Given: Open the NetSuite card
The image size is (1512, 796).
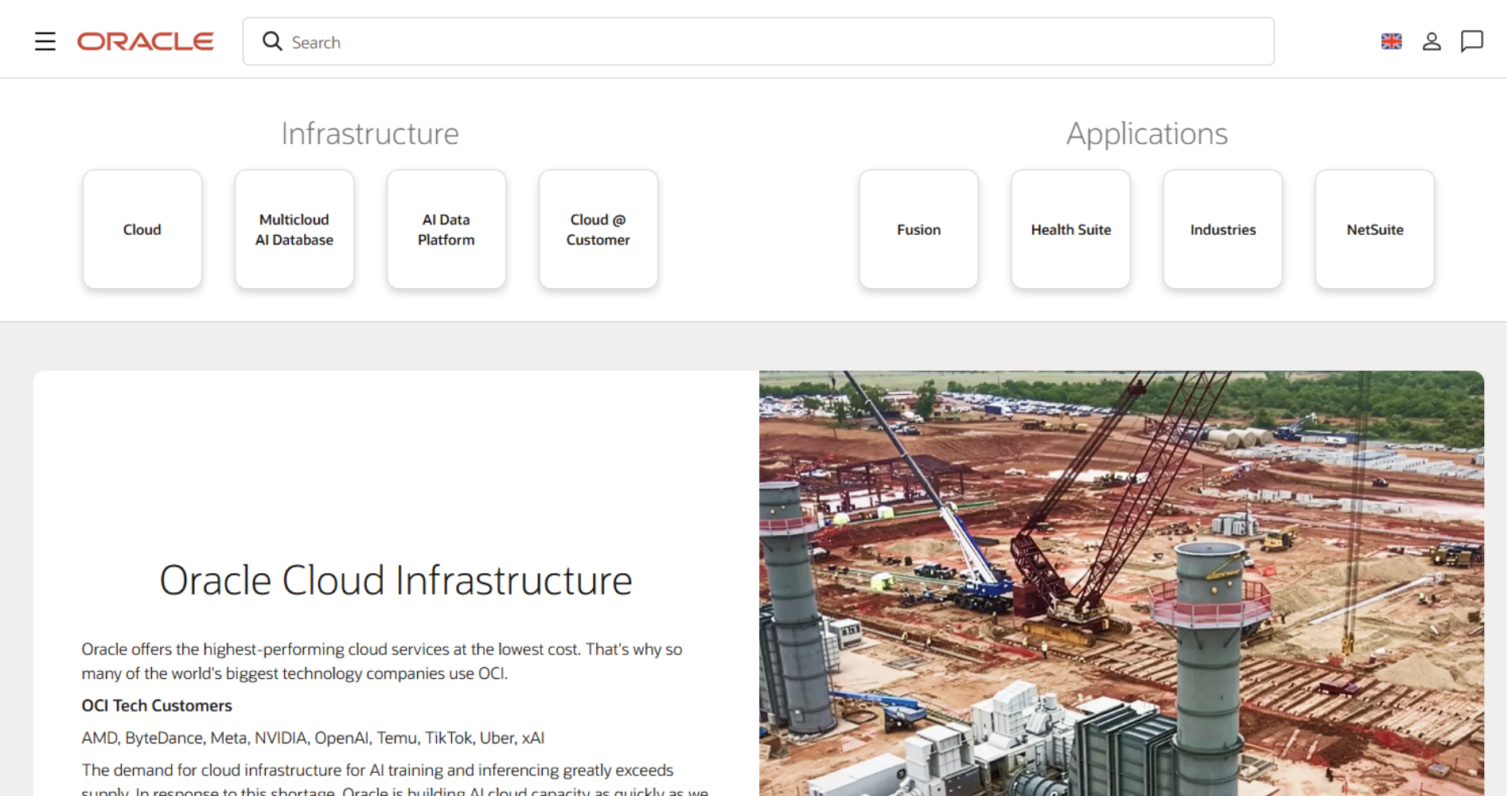Looking at the screenshot, I should coord(1375,229).
